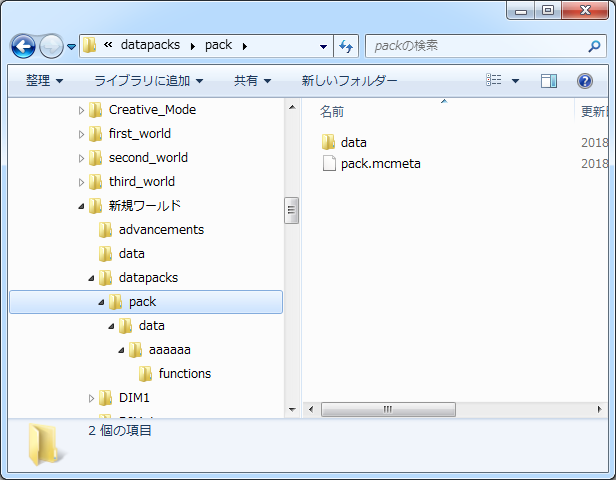Click the 新しいフォルダー button

(x=349, y=81)
